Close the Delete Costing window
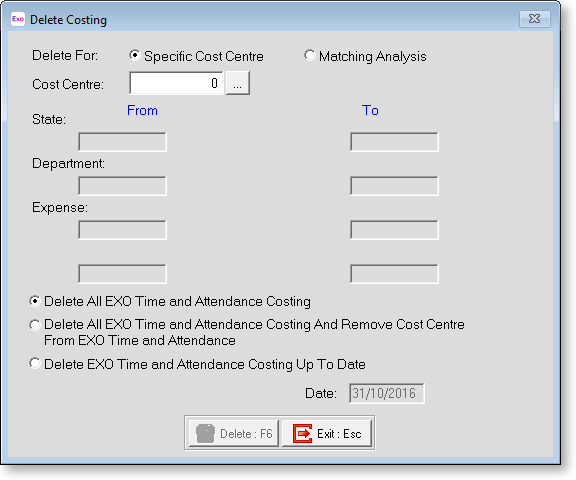Screen dimensions: 576x480 point(534,19)
